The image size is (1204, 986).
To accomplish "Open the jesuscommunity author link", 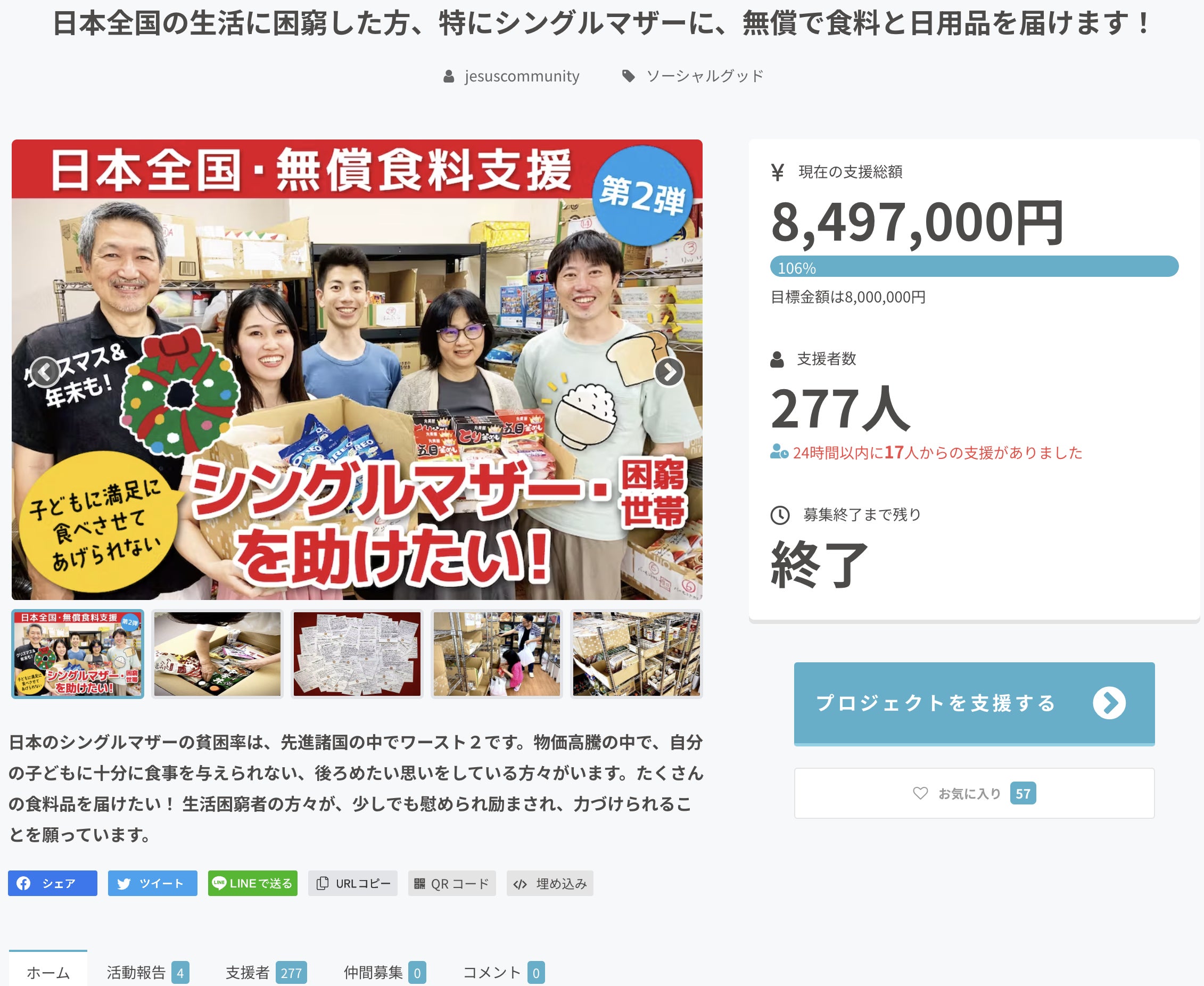I will 512,76.
